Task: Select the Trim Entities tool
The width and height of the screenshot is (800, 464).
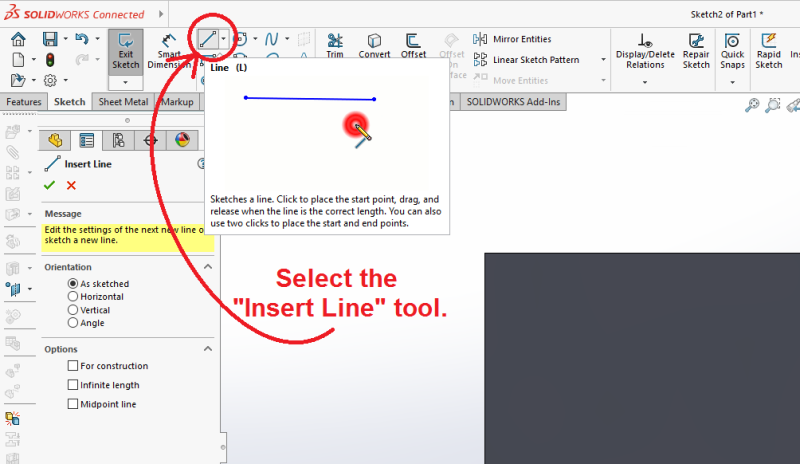Action: tap(335, 45)
